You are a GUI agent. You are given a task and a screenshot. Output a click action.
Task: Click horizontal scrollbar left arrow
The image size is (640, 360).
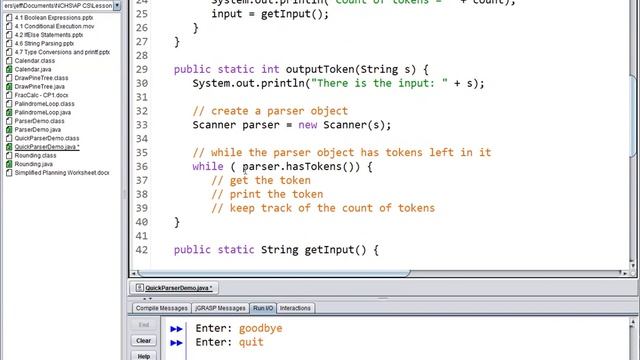pos(133,273)
